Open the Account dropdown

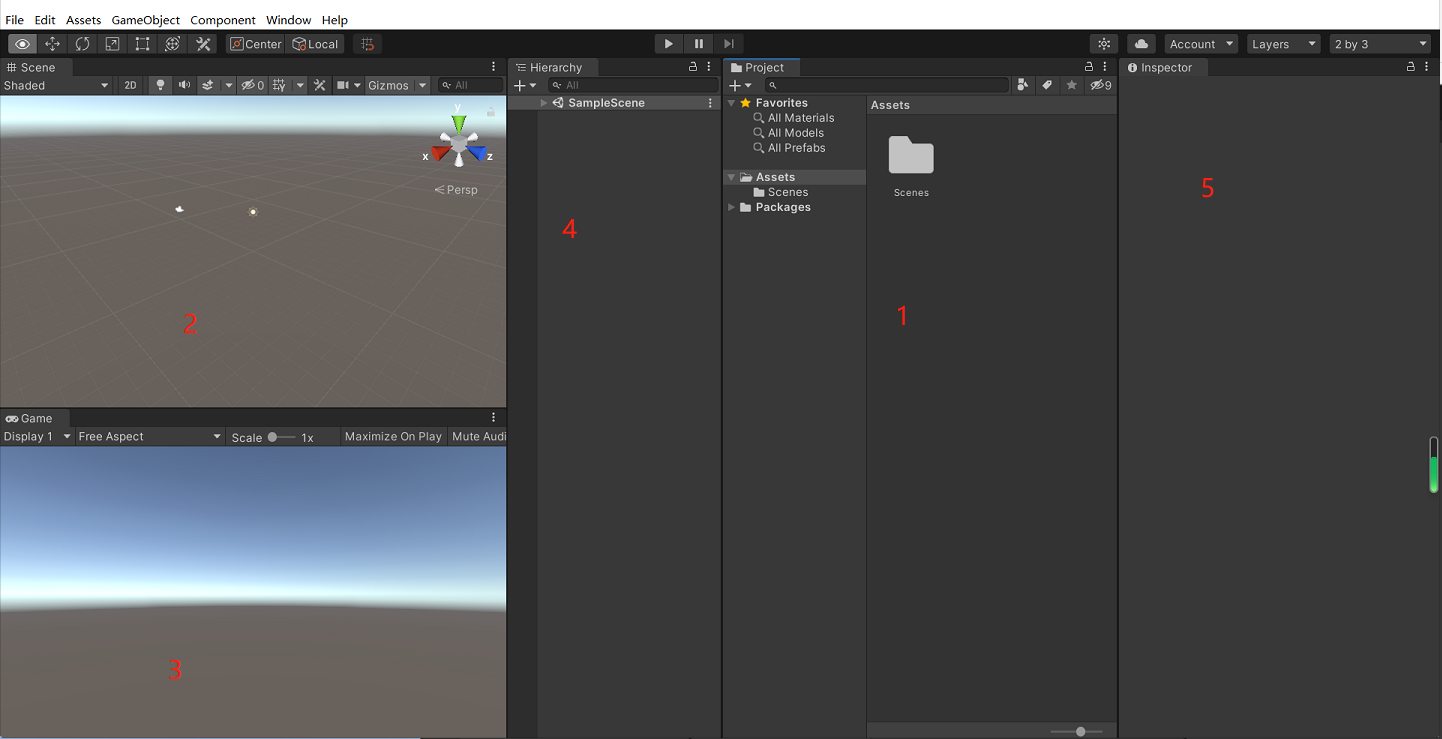(1201, 44)
